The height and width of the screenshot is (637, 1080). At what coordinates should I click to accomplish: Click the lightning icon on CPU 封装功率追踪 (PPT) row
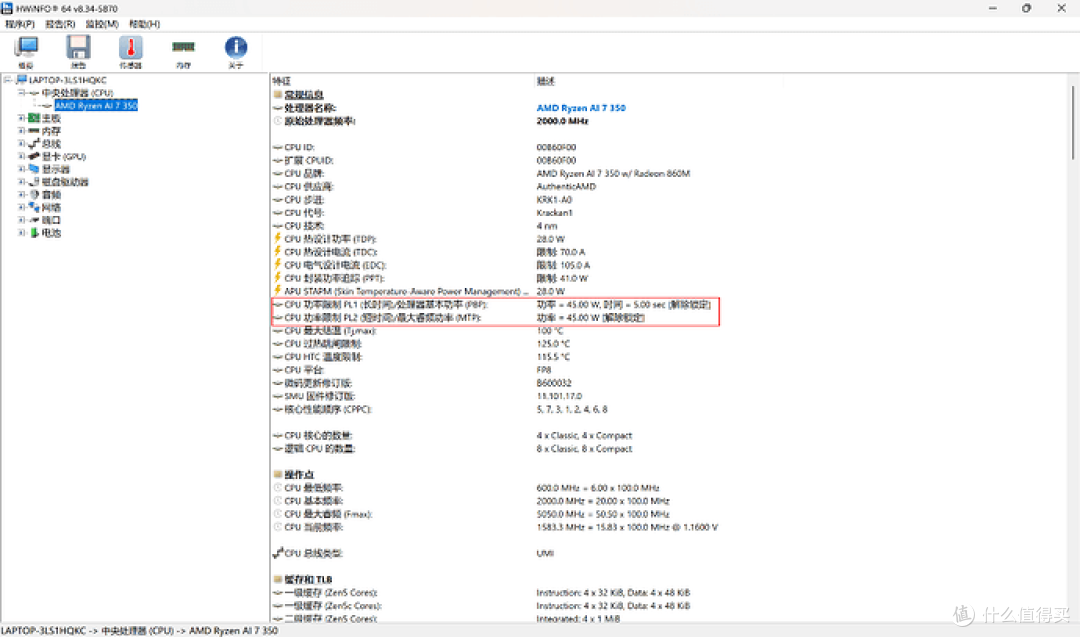pos(278,278)
